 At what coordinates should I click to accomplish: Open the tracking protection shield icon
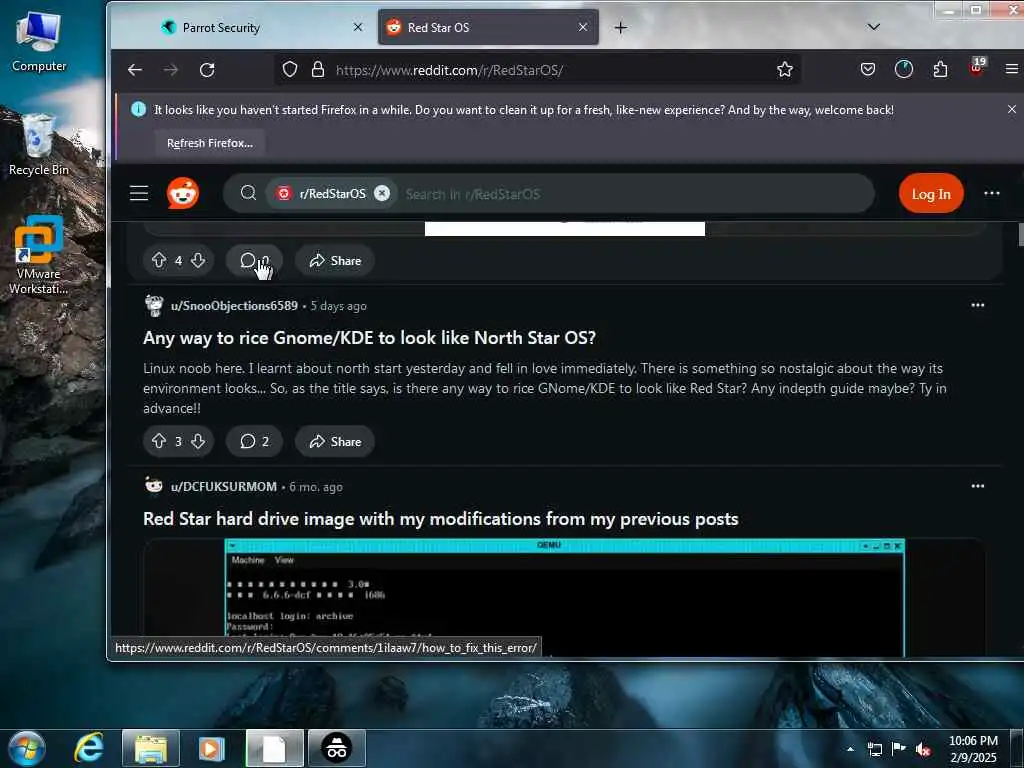(290, 69)
